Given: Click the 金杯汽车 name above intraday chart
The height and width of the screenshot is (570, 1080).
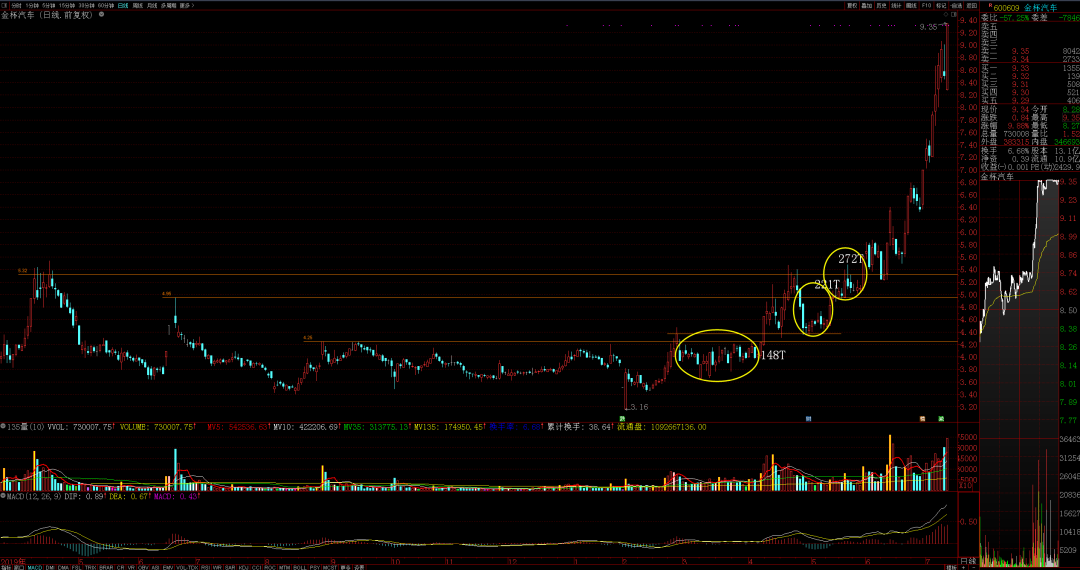Looking at the screenshot, I should click(997, 177).
